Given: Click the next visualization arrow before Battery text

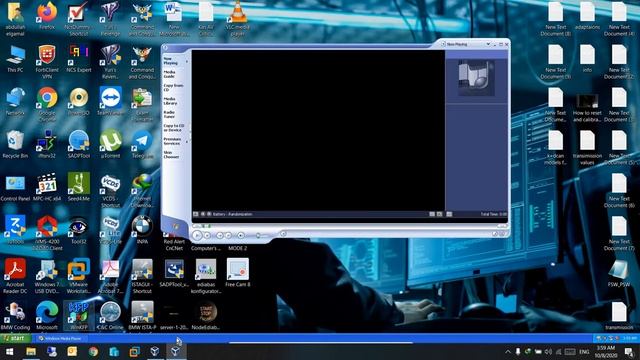Looking at the screenshot, I should (209, 214).
